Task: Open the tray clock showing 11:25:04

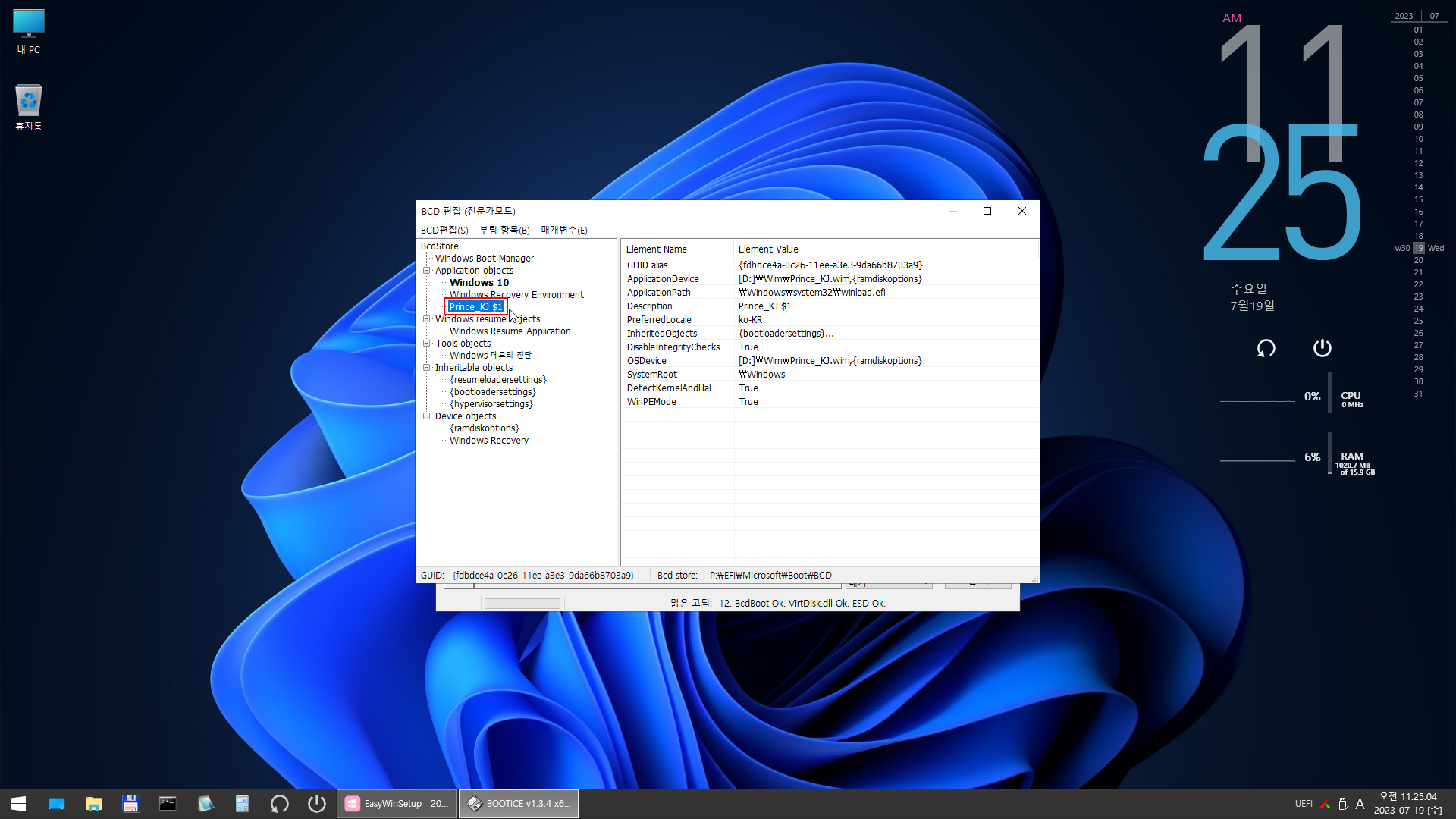Action: coord(1408,804)
